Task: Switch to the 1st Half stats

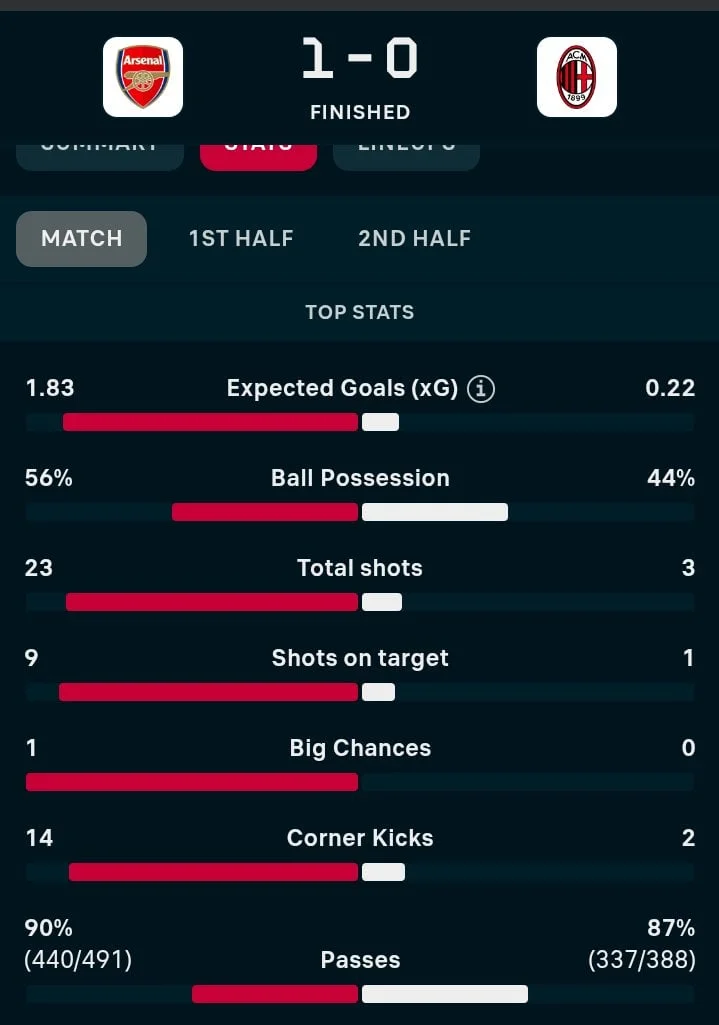Action: (x=241, y=238)
